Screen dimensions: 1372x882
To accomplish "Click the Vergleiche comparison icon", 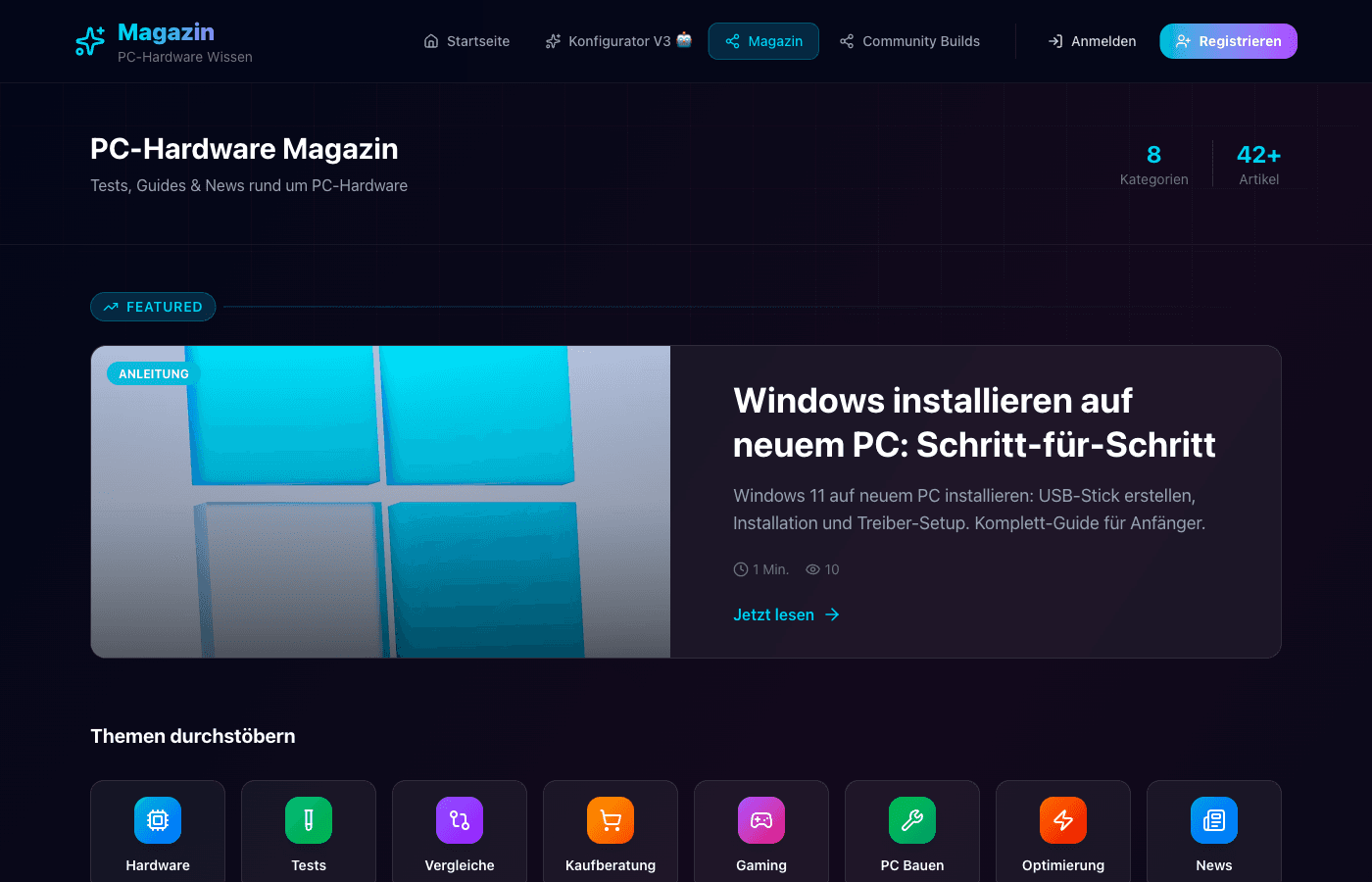I will coord(460,820).
